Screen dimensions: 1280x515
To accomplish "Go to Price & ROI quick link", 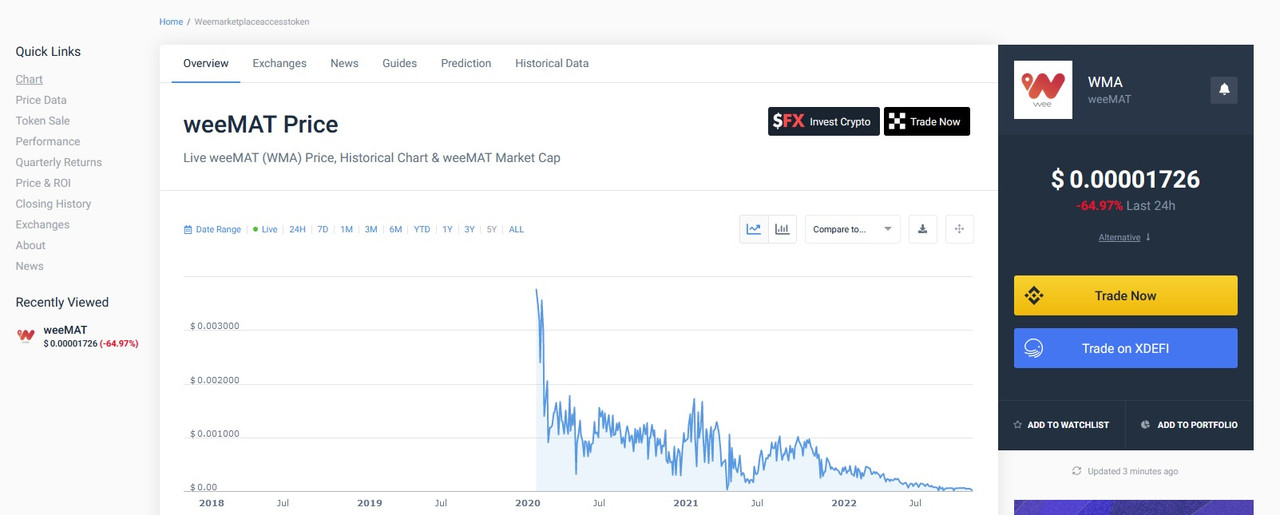I will [43, 183].
